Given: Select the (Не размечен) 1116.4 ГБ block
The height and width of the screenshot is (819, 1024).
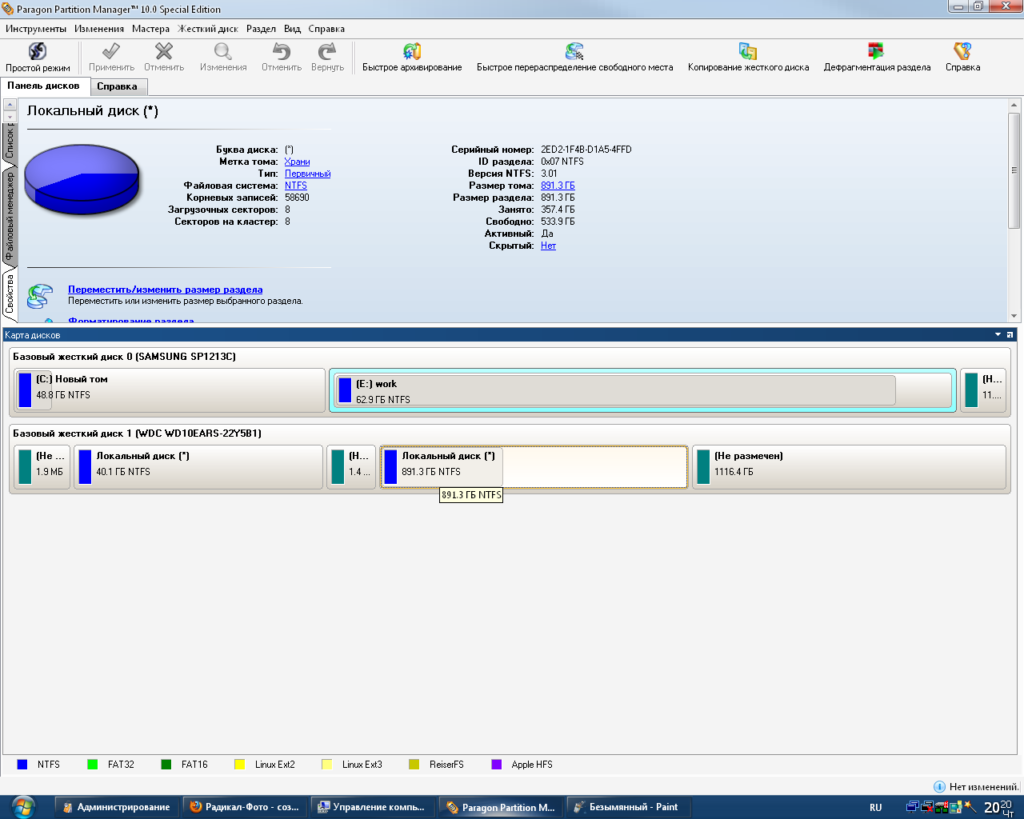Looking at the screenshot, I should (x=849, y=467).
